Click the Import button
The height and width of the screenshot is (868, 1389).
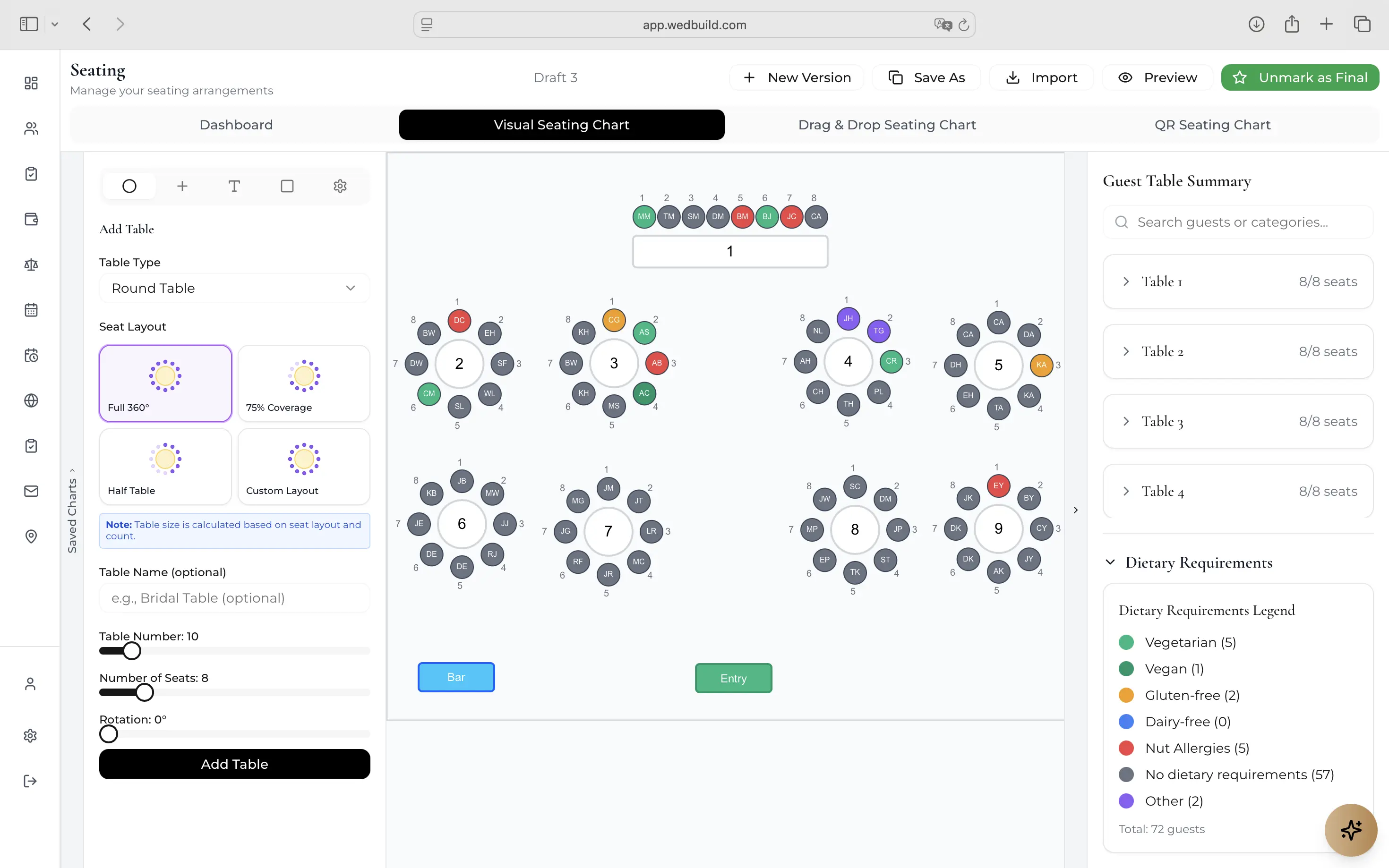coord(1042,77)
